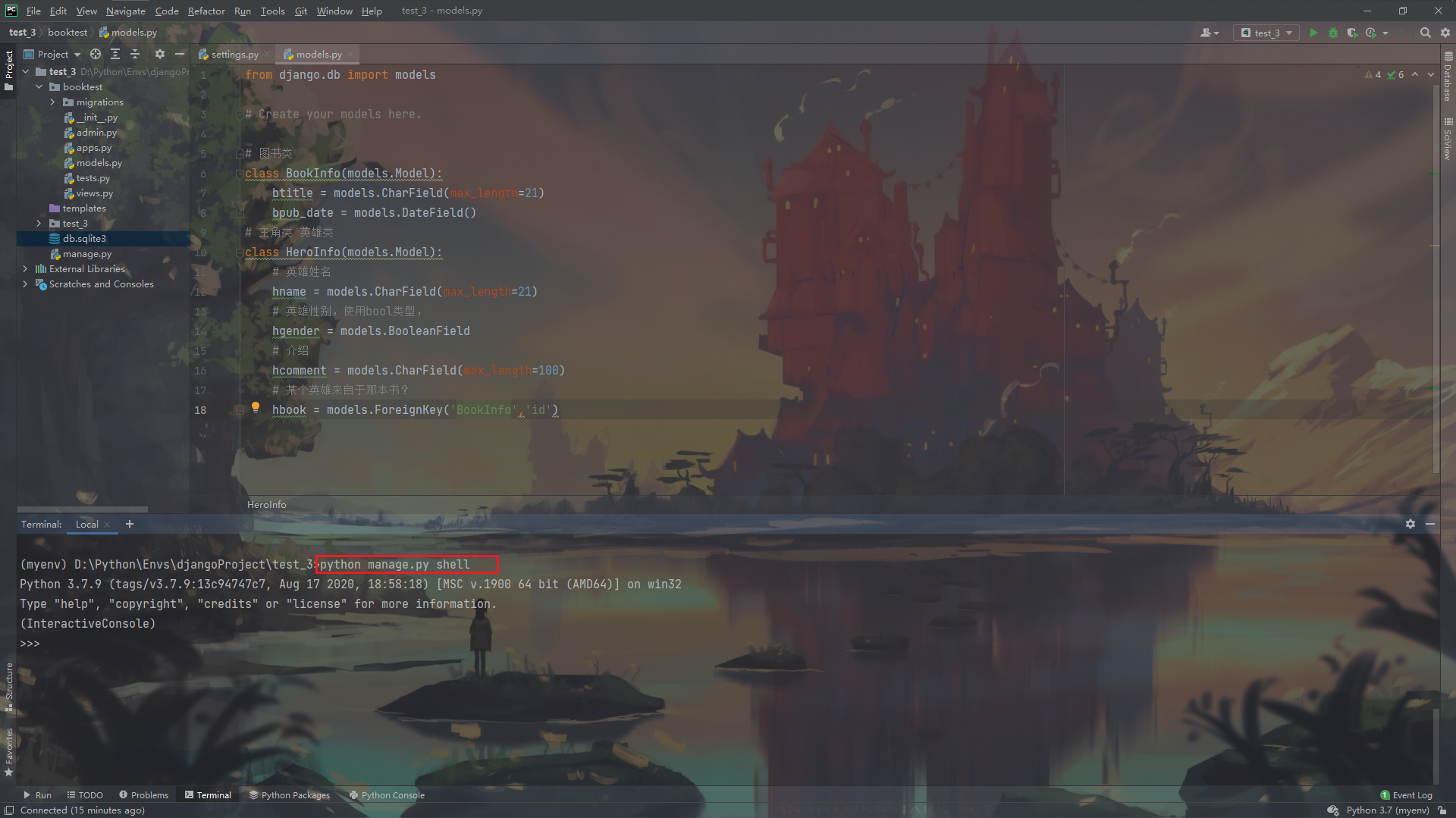Click the intention lightbulb on line 18

256,408
